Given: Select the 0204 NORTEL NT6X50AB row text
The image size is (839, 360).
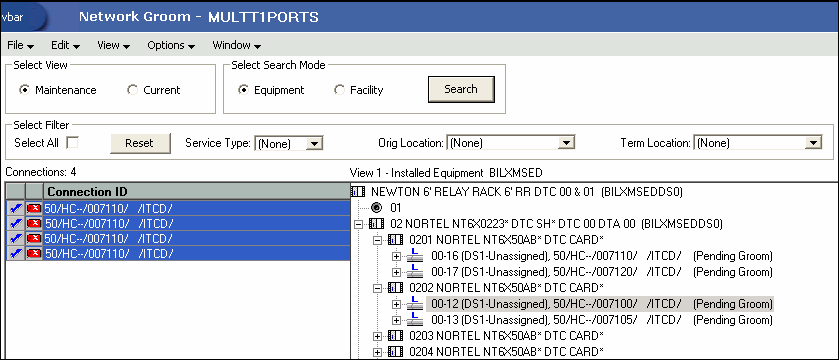Looking at the screenshot, I should point(506,352).
